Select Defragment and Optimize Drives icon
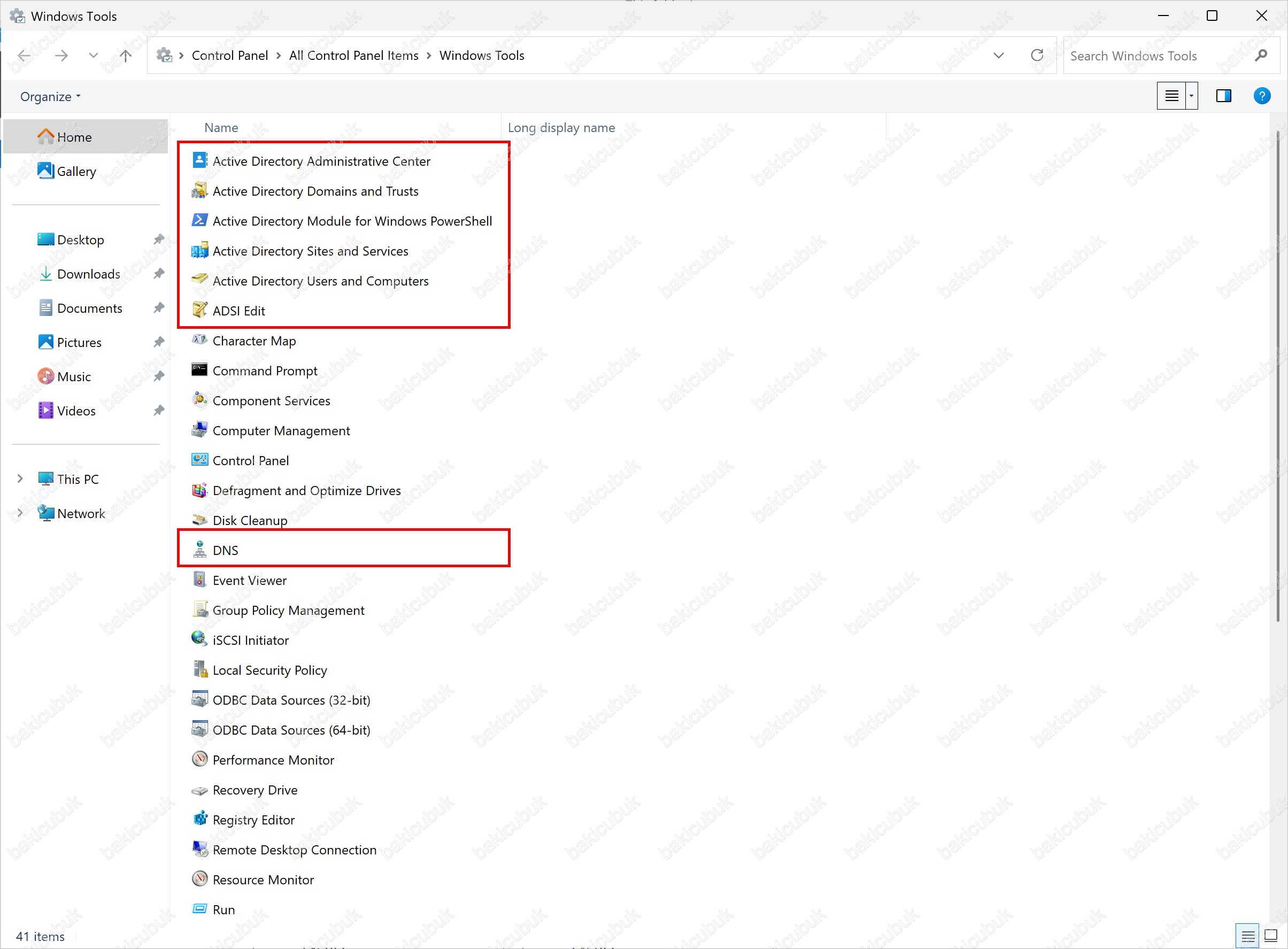1288x949 pixels. tap(199, 489)
